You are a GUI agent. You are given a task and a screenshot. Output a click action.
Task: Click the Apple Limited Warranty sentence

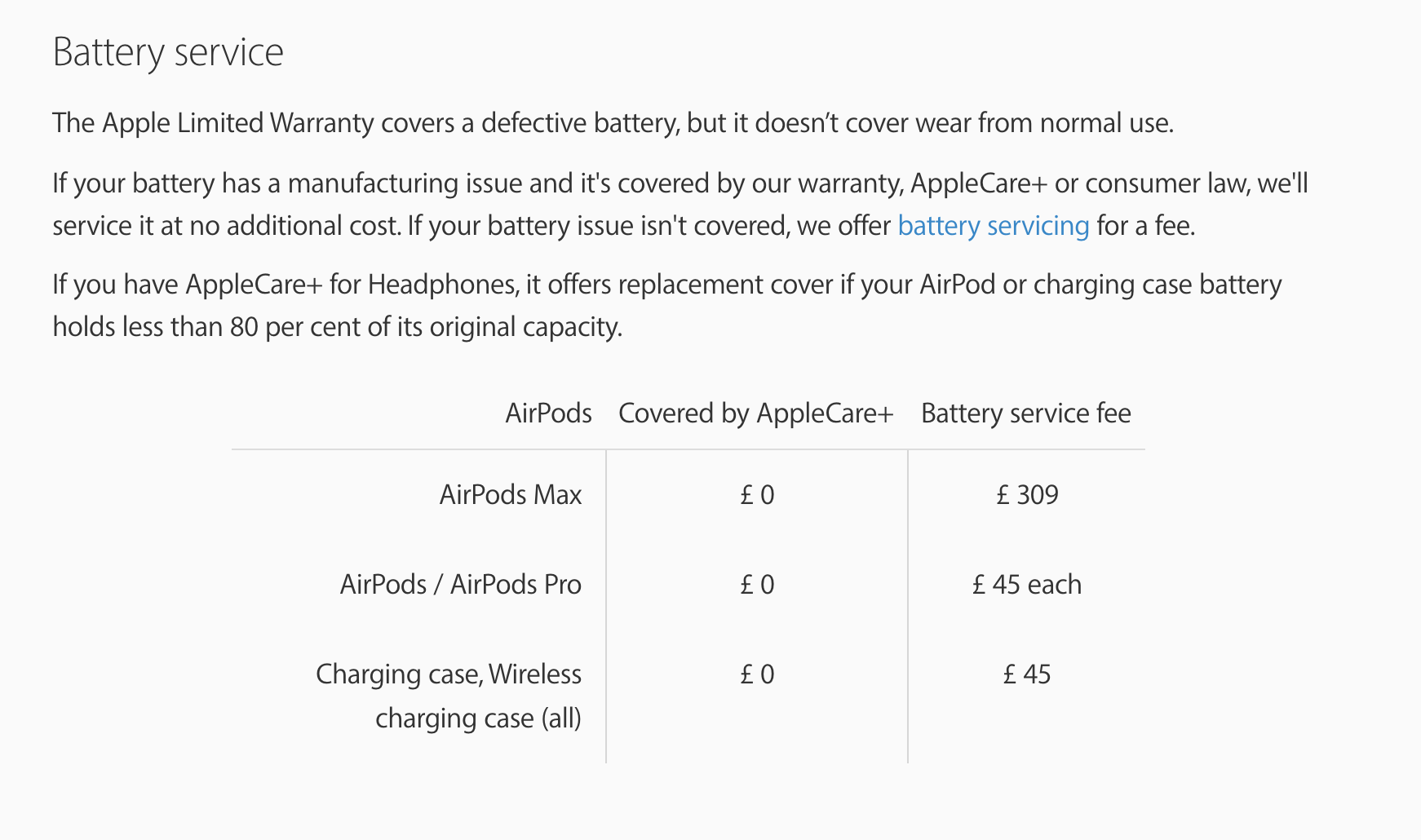(612, 123)
